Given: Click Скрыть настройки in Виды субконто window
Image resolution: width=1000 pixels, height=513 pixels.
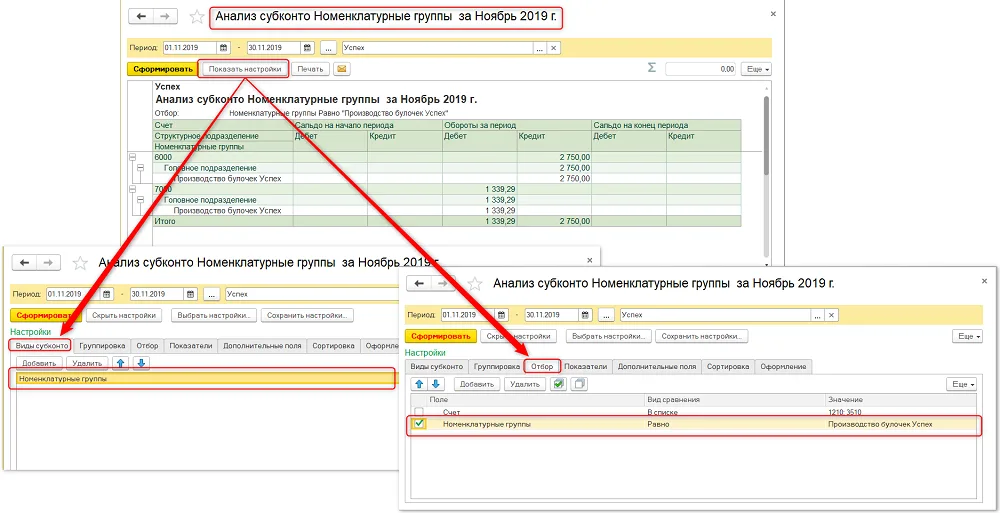Looking at the screenshot, I should coord(124,315).
